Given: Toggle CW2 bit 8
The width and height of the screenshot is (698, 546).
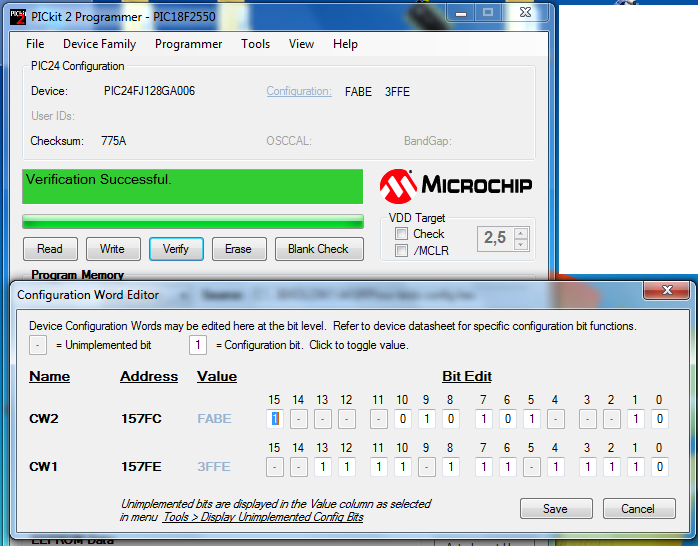Looking at the screenshot, I should pyautogui.click(x=450, y=419).
